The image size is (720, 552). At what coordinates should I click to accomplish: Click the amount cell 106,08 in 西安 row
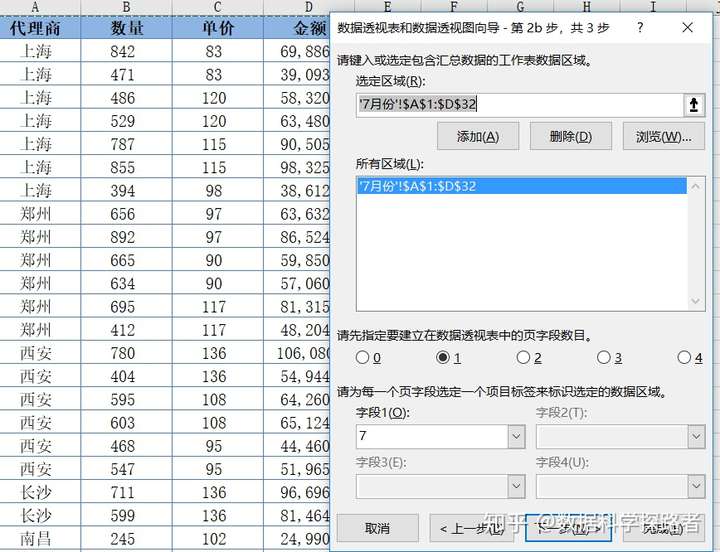[297, 353]
